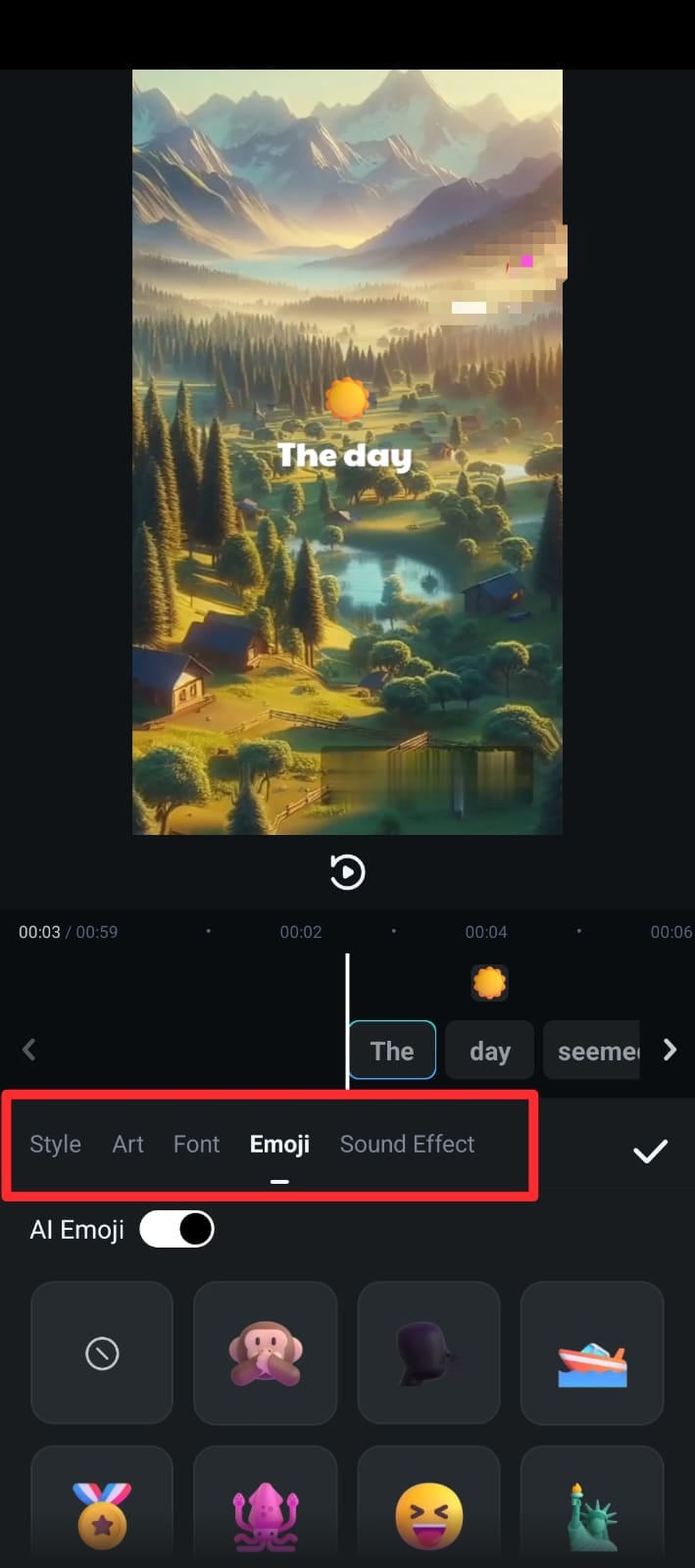Viewport: 695px width, 1568px height.
Task: Select the speedboat emoji
Action: tap(592, 1353)
